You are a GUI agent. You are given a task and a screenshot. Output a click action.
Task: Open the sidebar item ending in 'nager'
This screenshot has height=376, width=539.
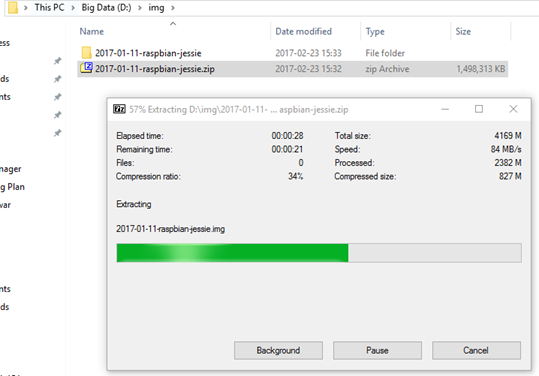(x=11, y=169)
